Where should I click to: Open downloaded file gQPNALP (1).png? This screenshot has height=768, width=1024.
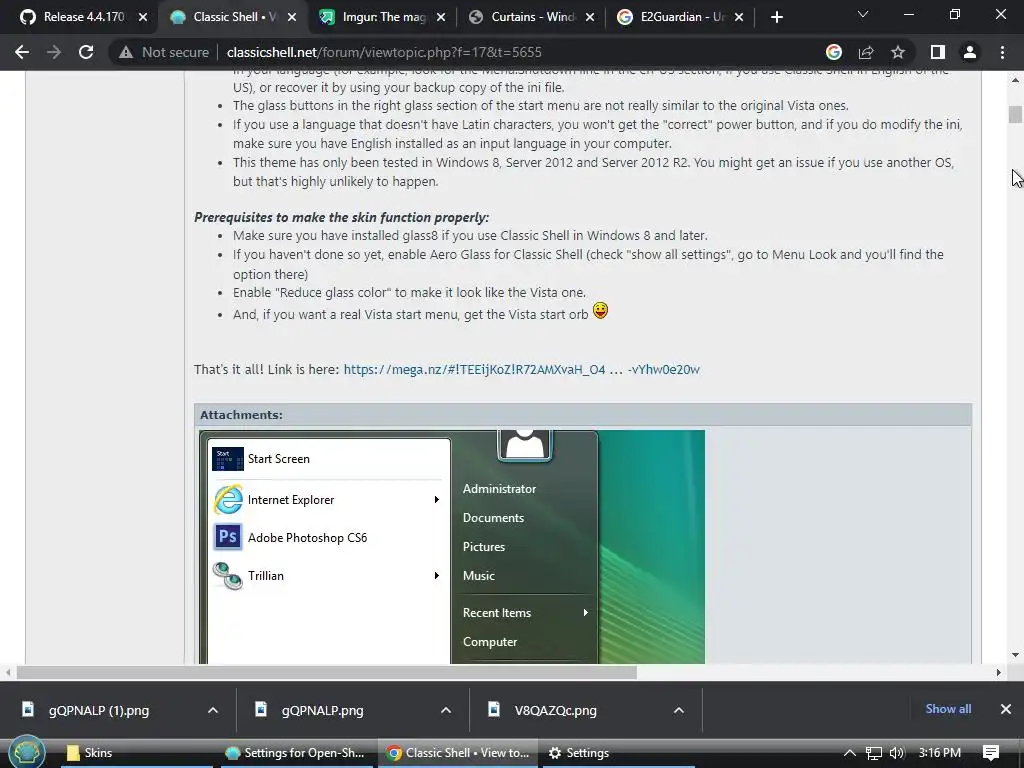(98, 710)
